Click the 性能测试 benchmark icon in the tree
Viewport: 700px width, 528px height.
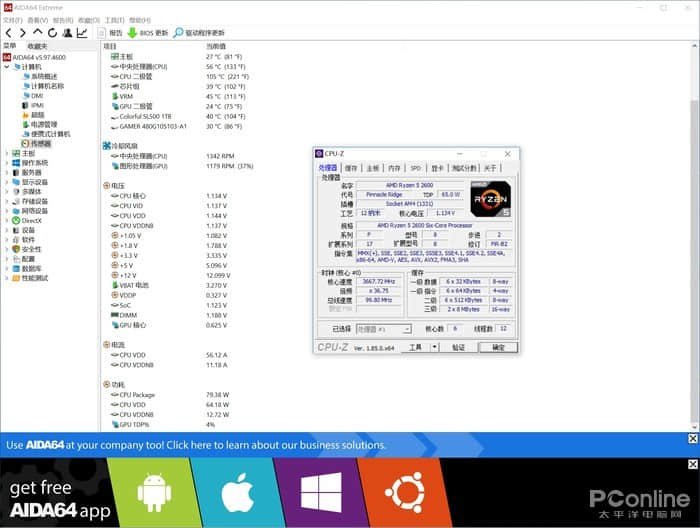tap(16, 278)
